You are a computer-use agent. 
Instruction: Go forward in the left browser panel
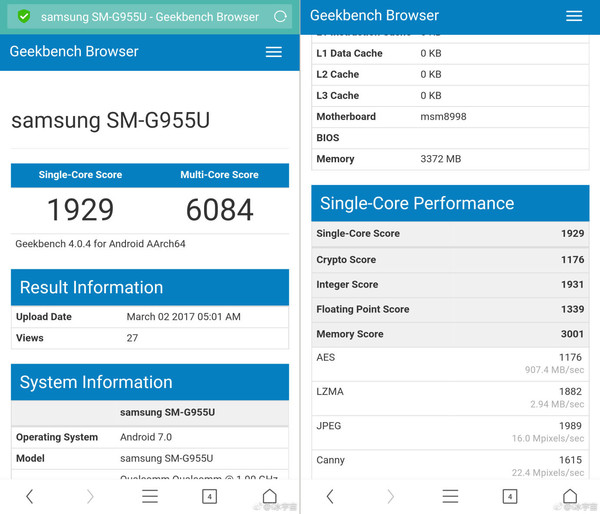point(90,496)
